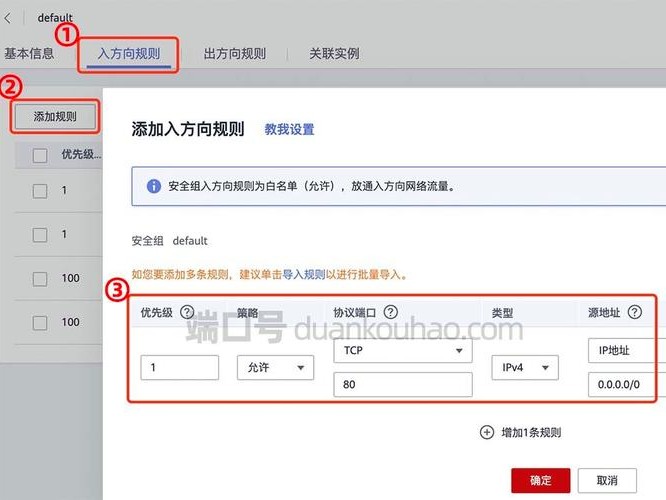Open the IP地址 source type dropdown
Viewport: 666px width, 500px height.
click(x=626, y=350)
